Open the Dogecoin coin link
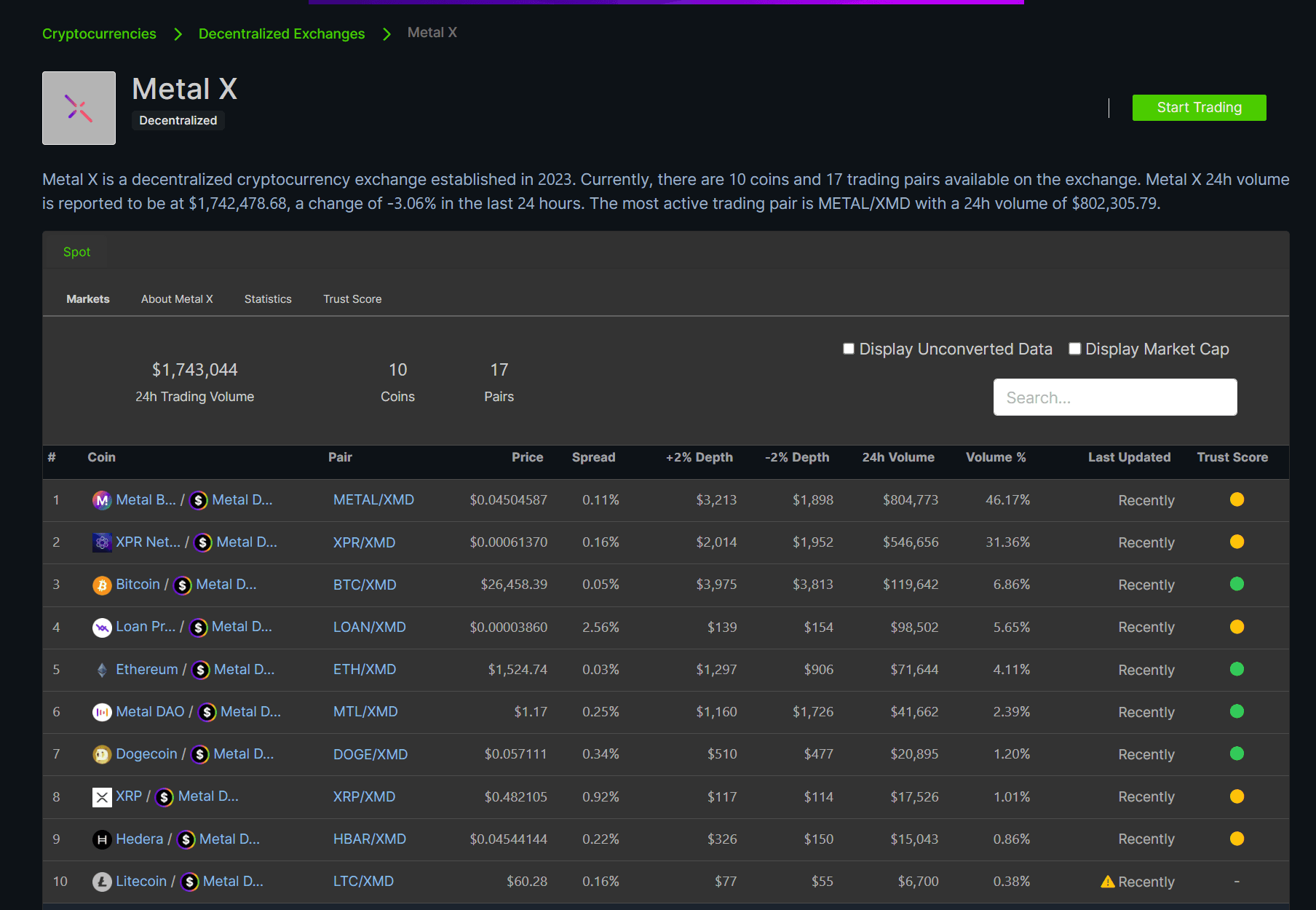1316x910 pixels. (146, 754)
